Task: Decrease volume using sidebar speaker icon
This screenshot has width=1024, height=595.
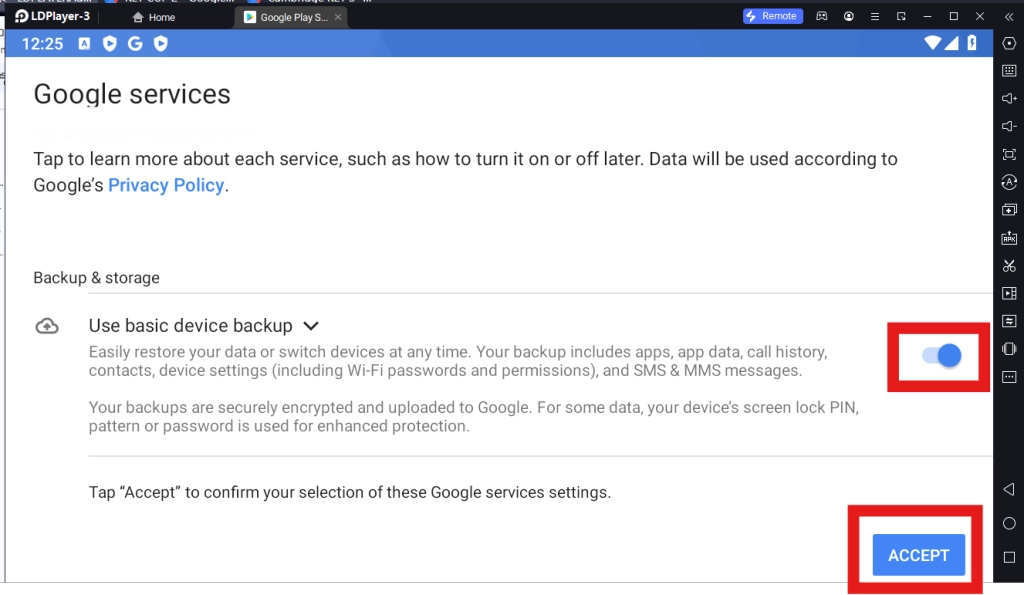Action: 1009,126
